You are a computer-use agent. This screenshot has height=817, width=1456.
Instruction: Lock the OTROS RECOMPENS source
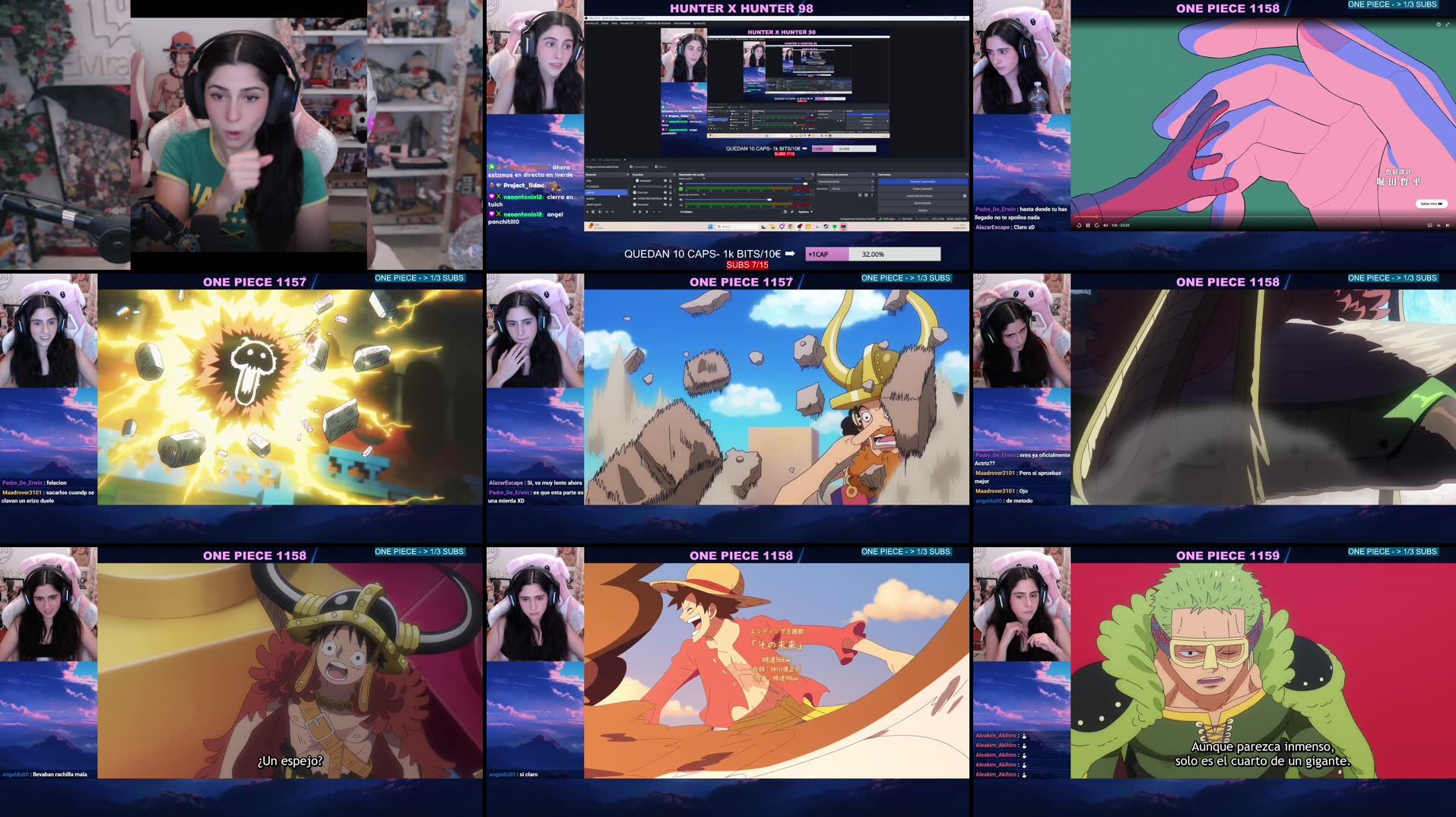pyautogui.click(x=671, y=198)
